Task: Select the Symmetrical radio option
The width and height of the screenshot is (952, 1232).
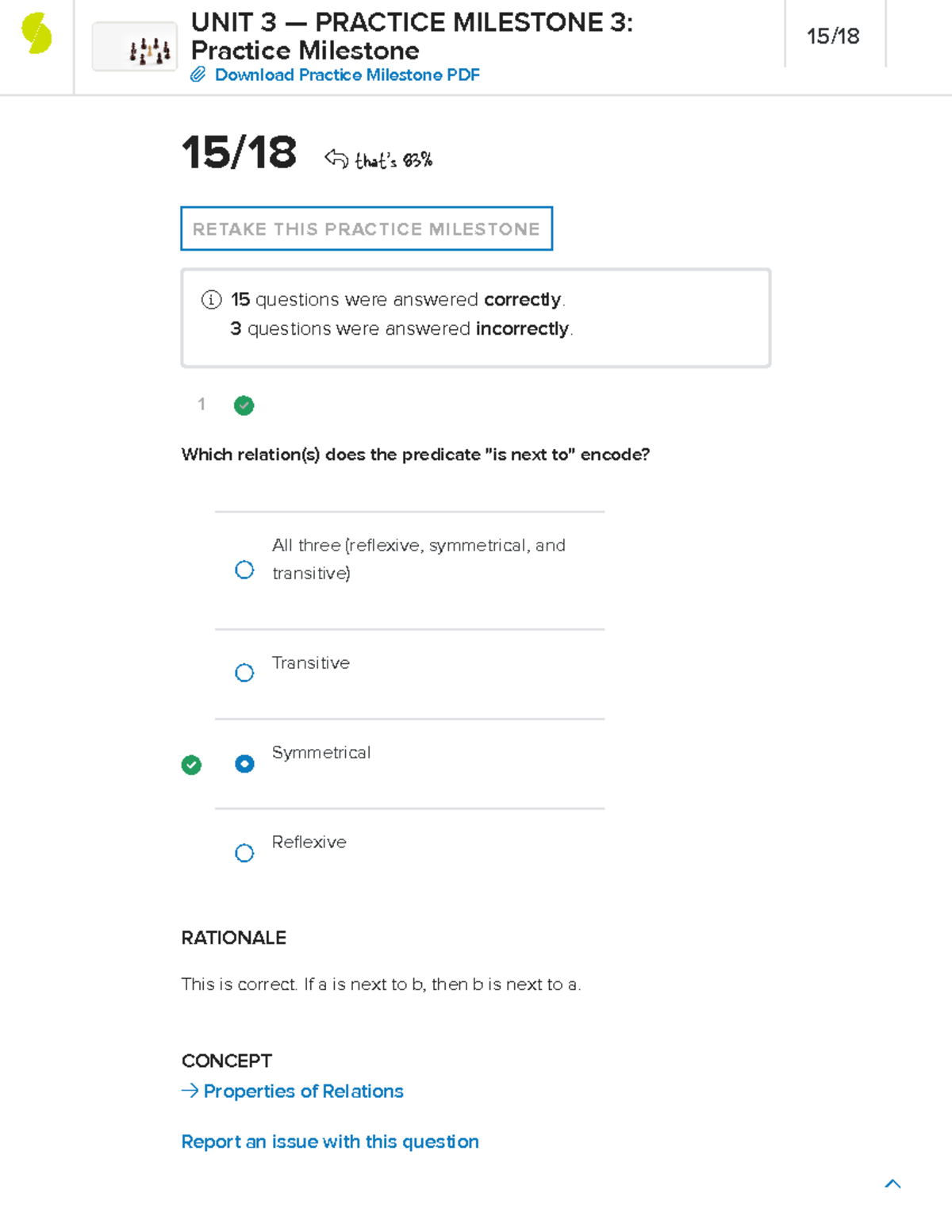Action: (244, 764)
